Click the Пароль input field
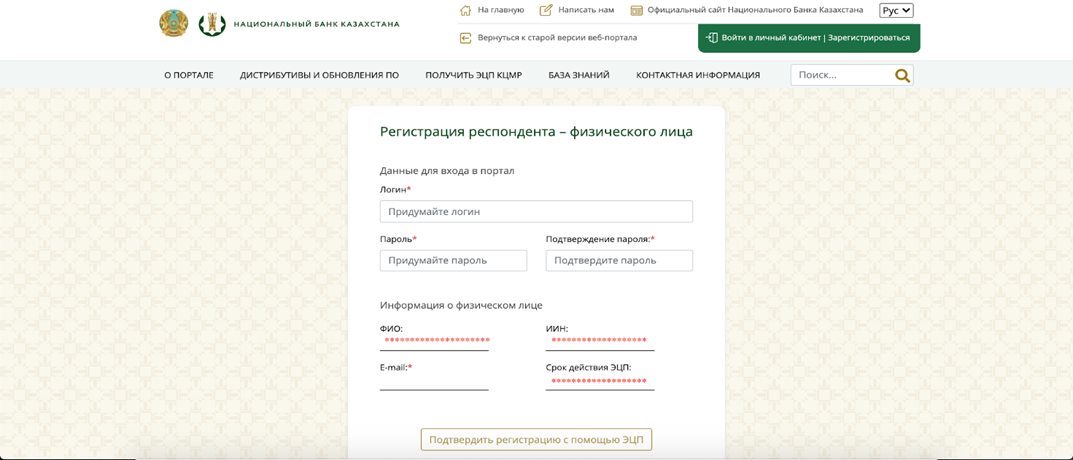Viewport: 1073px width, 460px height. pyautogui.click(x=453, y=260)
